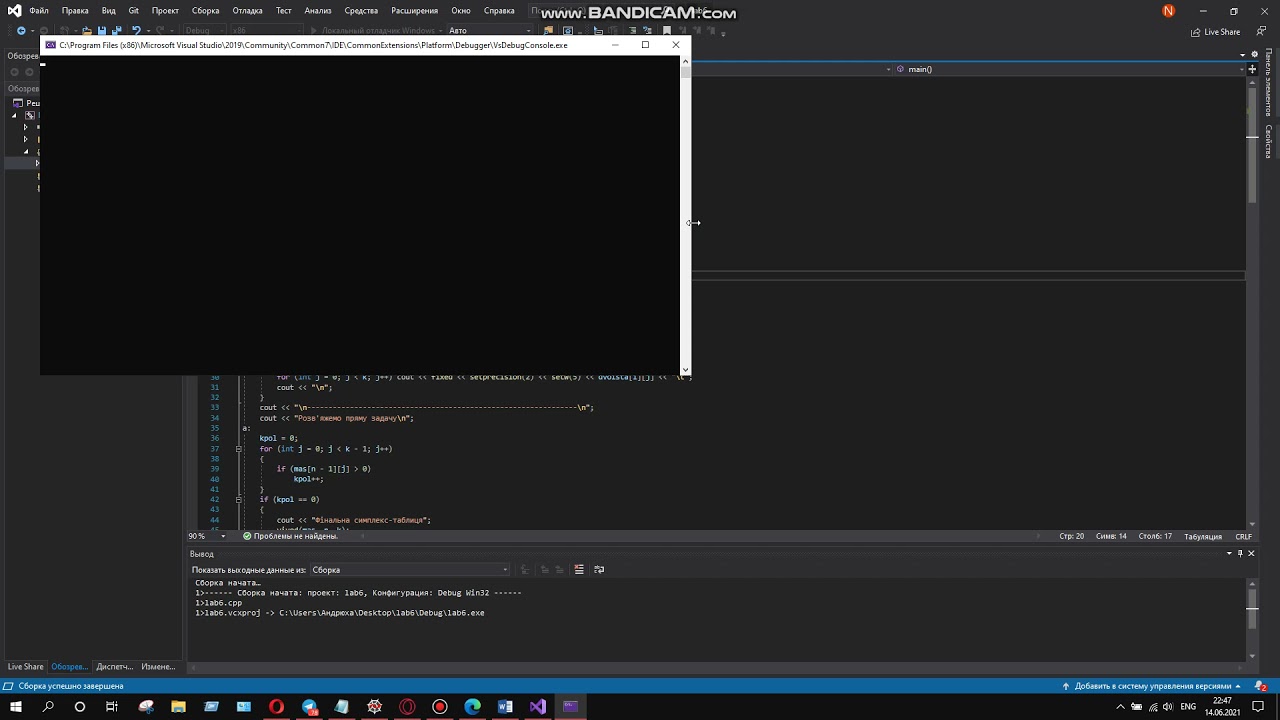Viewport: 1280px width, 720px height.
Task: Open the Расширения menu
Action: (414, 11)
